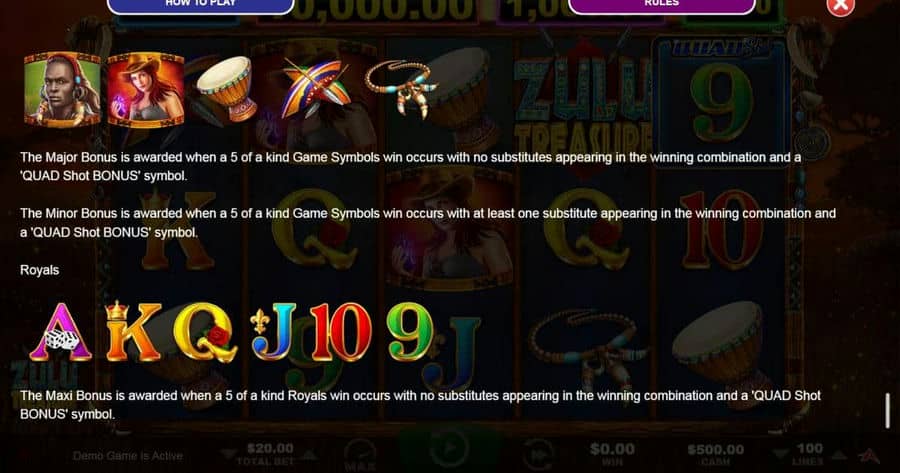Screen dimensions: 900x473
Task: Click the blue Jack royal symbol
Action: (274, 332)
